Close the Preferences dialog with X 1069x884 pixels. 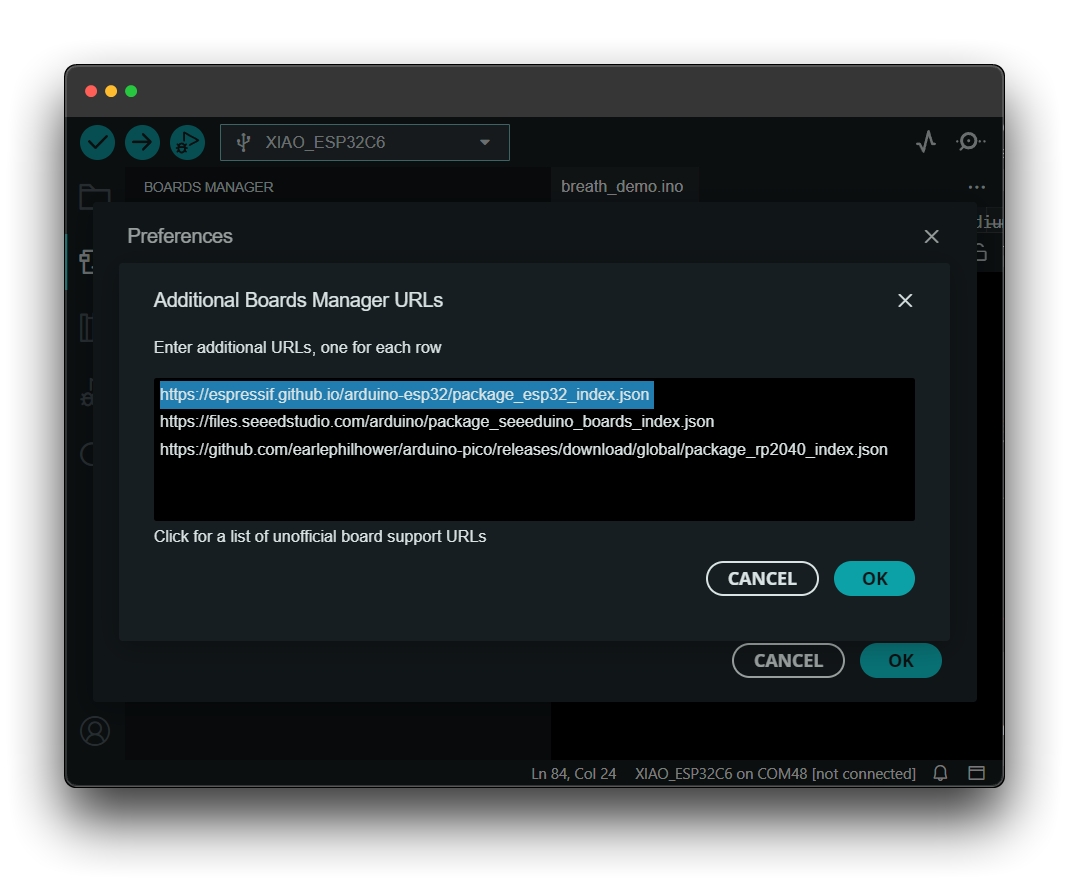click(931, 237)
